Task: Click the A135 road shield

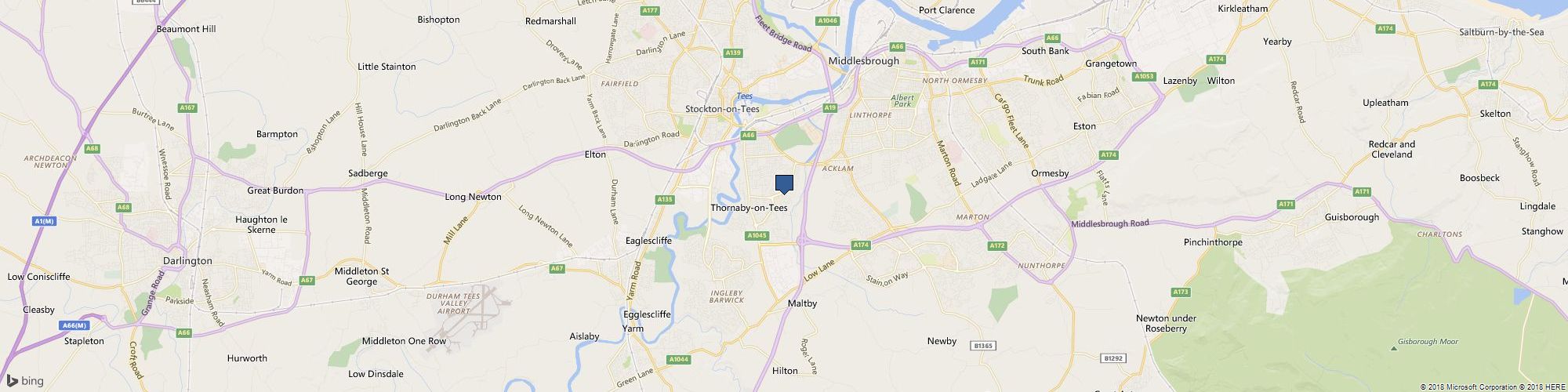Action: (665, 200)
